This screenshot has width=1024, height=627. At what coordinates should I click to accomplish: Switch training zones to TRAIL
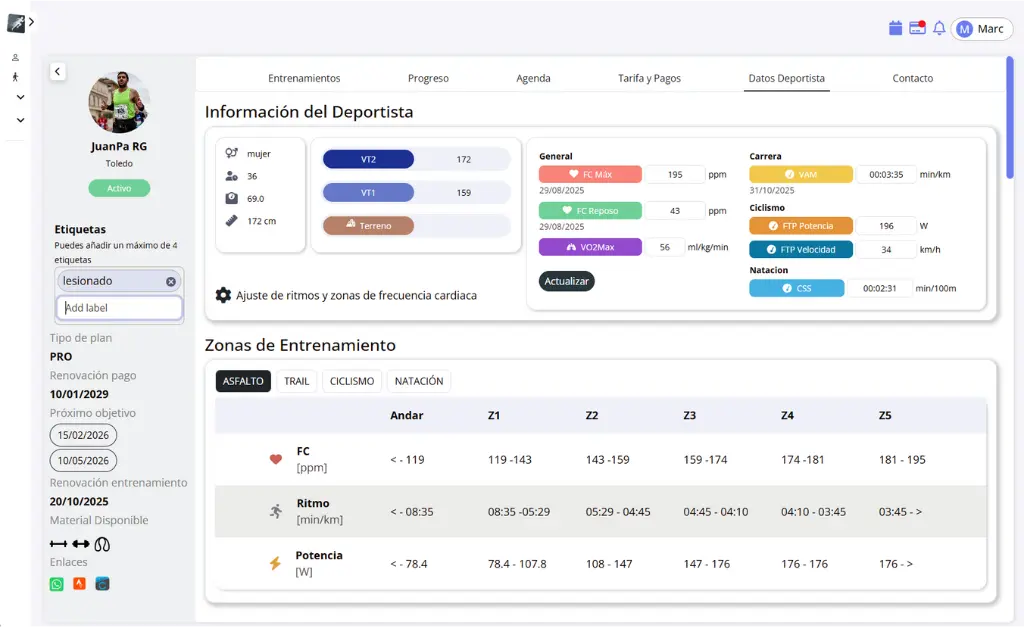point(296,381)
